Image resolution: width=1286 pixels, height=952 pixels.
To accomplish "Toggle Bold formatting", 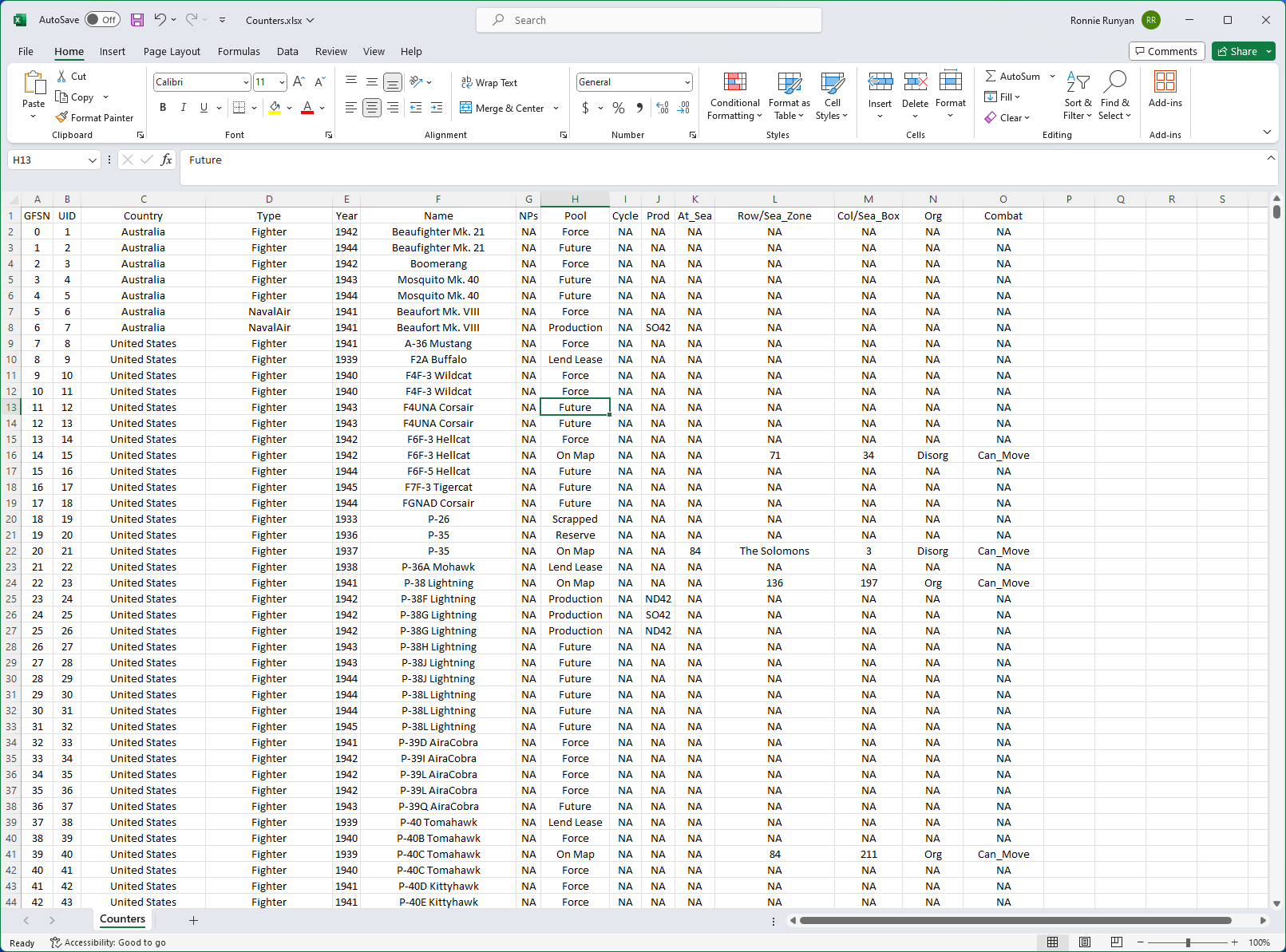I will [163, 107].
